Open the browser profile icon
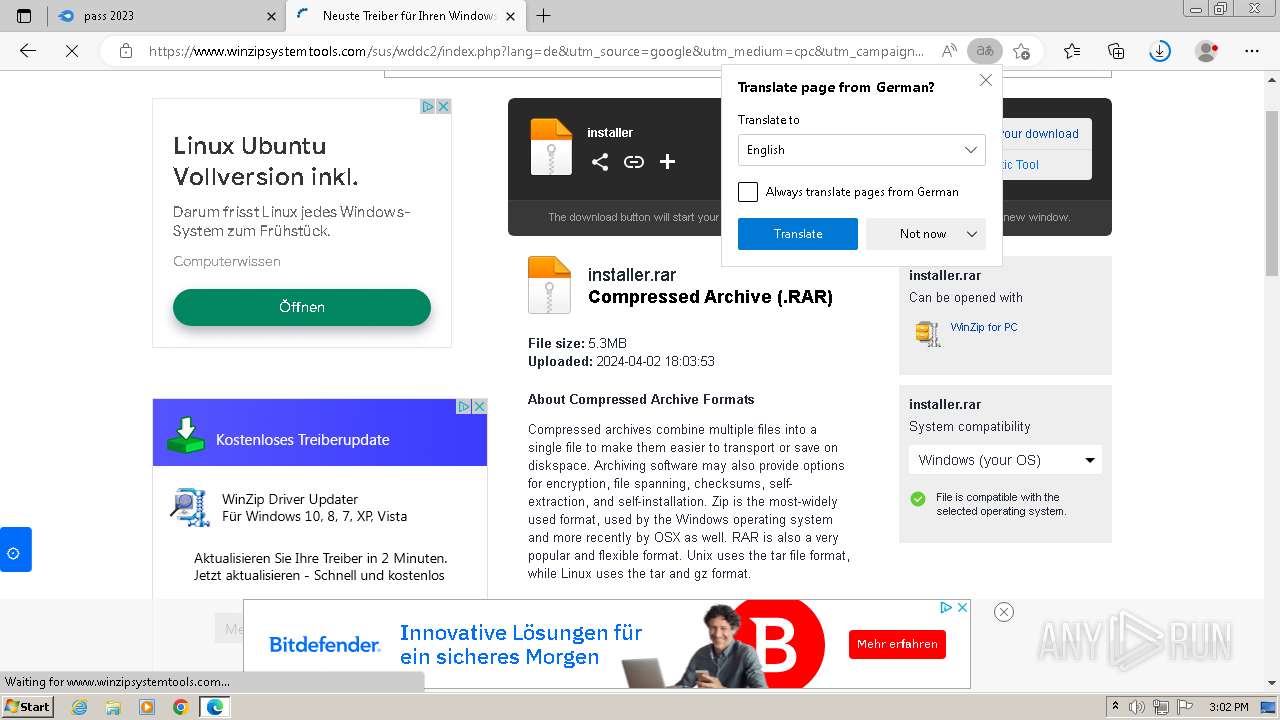The width and height of the screenshot is (1280, 720). (x=1207, y=51)
